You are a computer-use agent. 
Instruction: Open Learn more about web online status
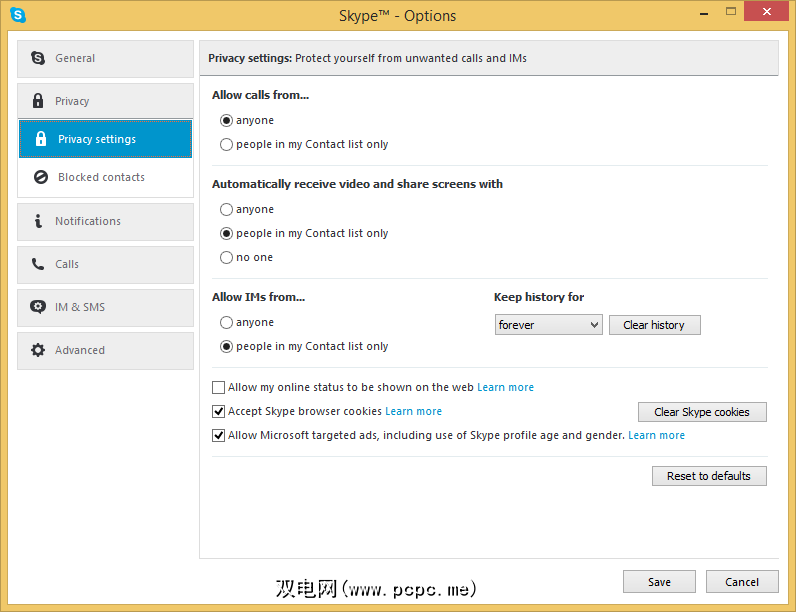[x=505, y=387]
